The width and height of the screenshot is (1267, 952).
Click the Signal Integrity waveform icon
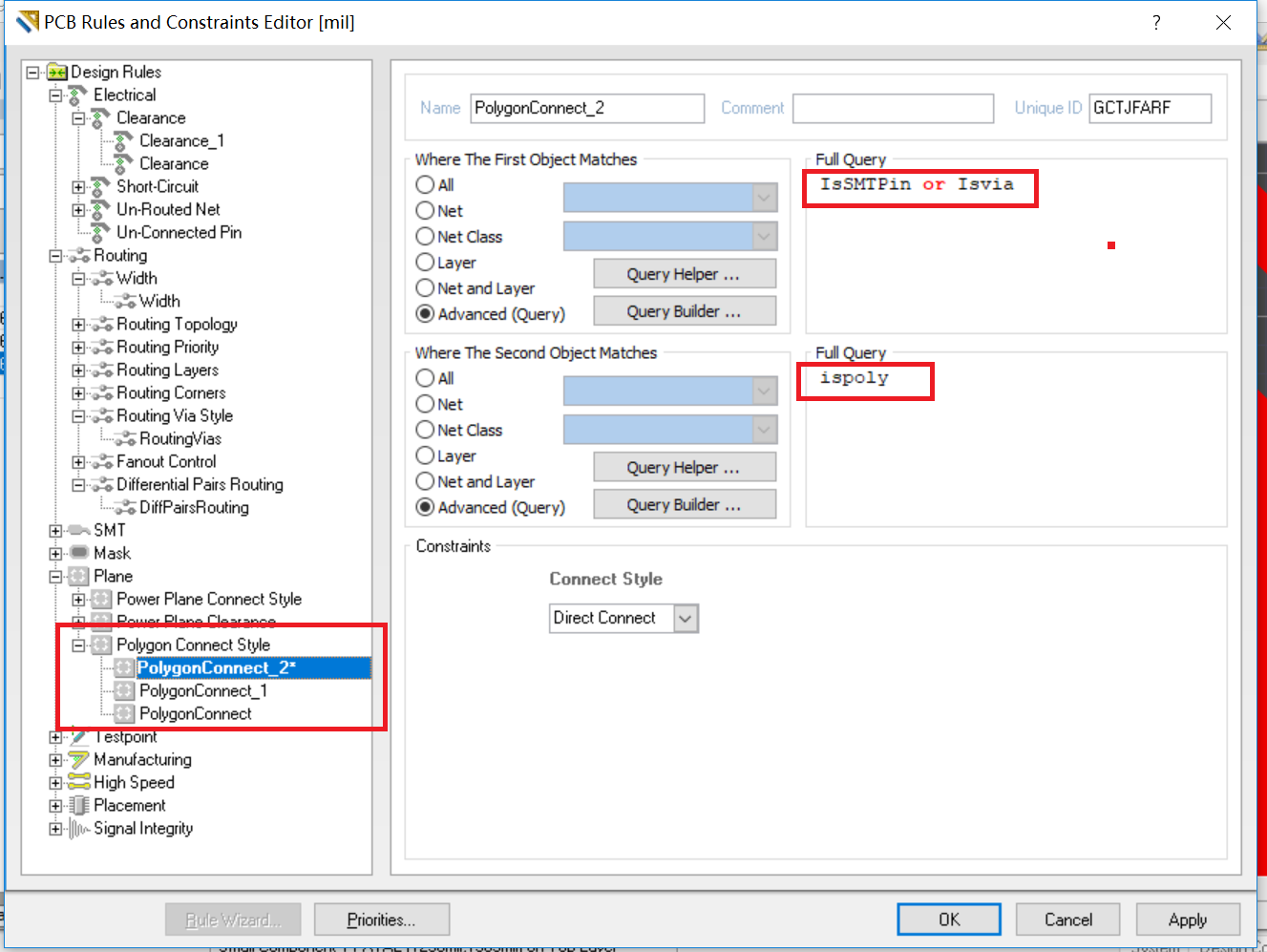[79, 829]
